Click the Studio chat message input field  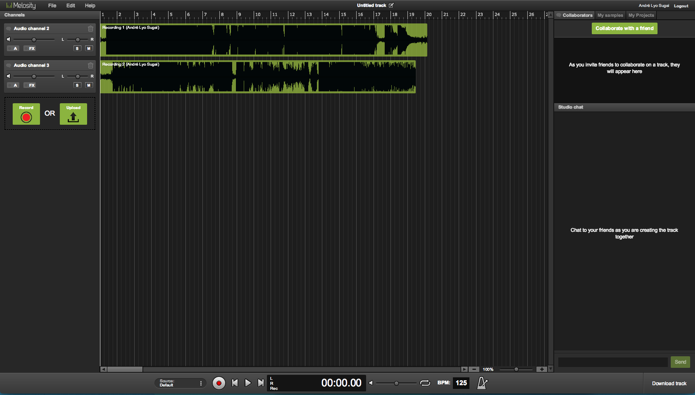[613, 362]
